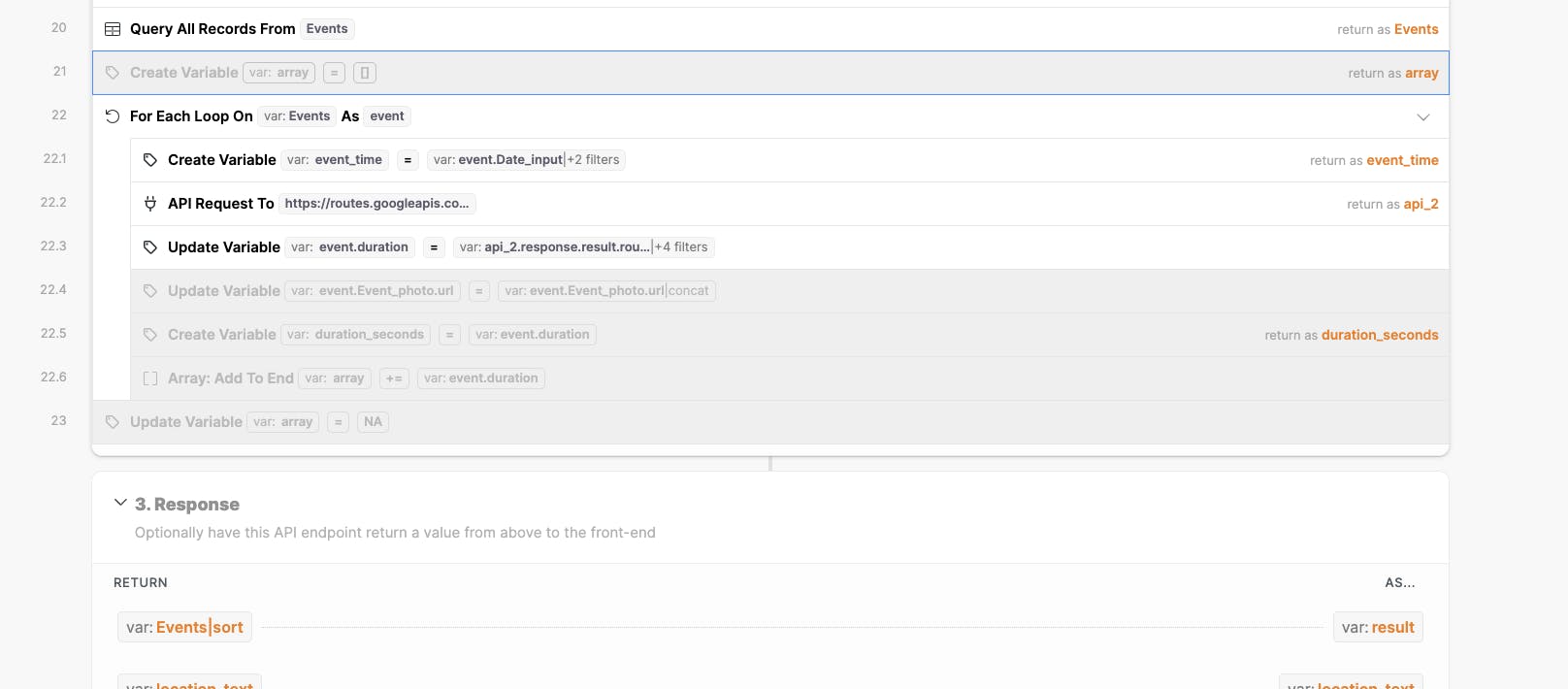Click the table icon beside Query All Records
The height and width of the screenshot is (689, 1568).
113,29
